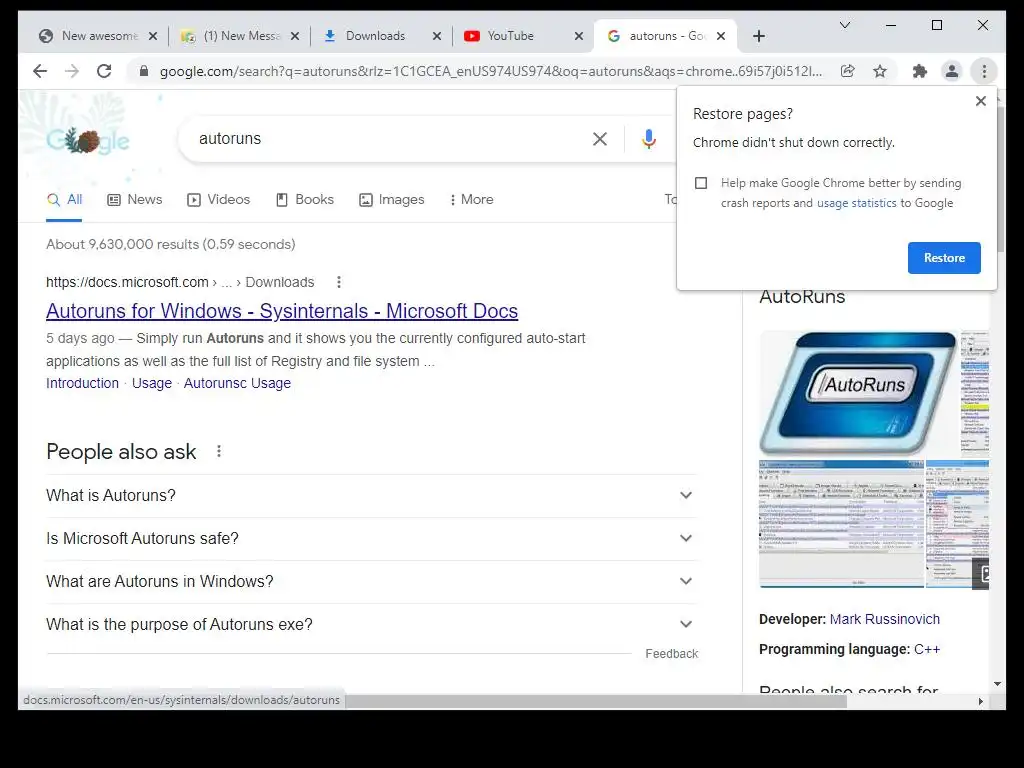The image size is (1024, 768).
Task: Open People also ask options dots
Action: coord(219,451)
